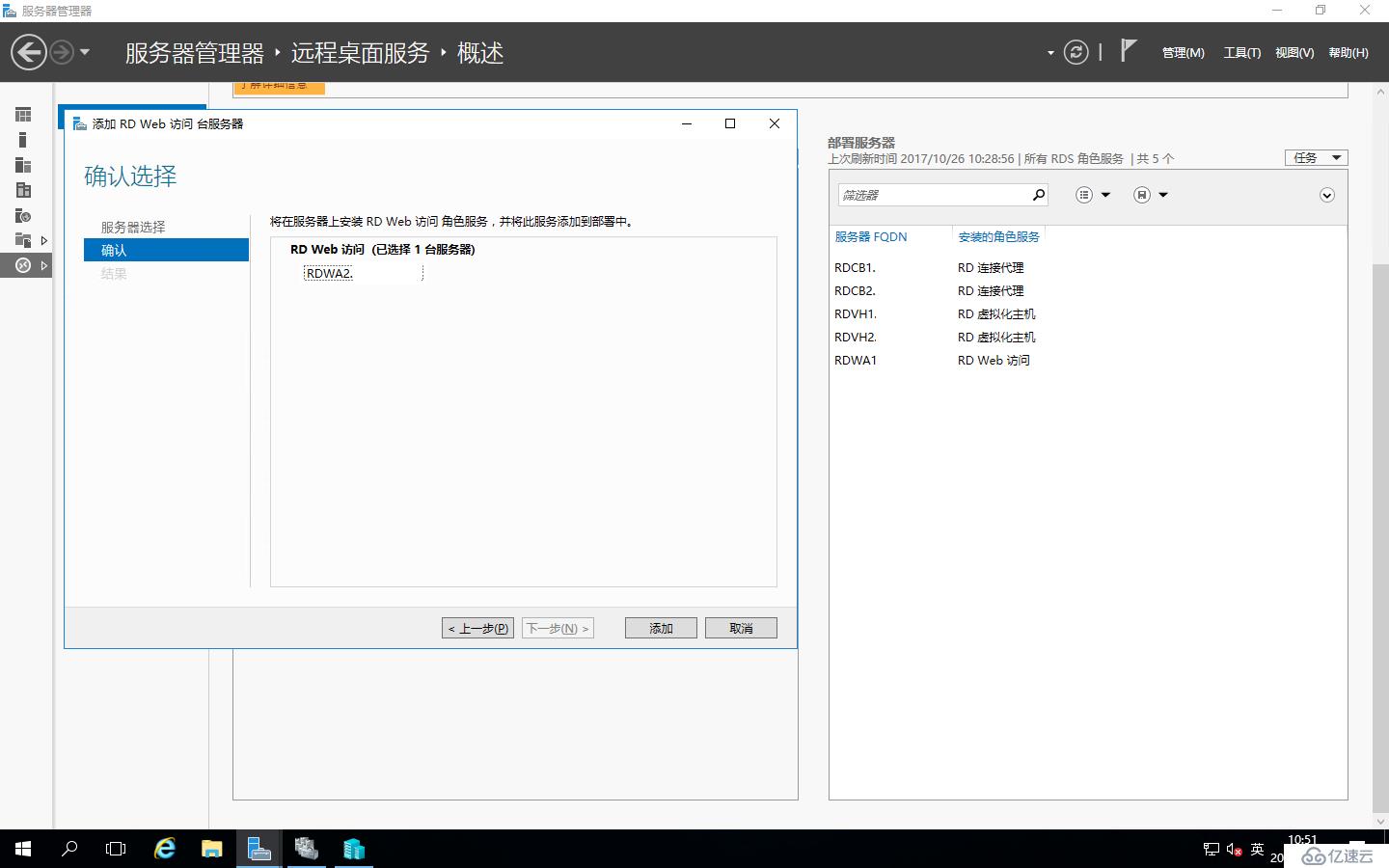Screen dimensions: 1389x868
Task: Open the 工具(T) menu
Action: point(1241,53)
